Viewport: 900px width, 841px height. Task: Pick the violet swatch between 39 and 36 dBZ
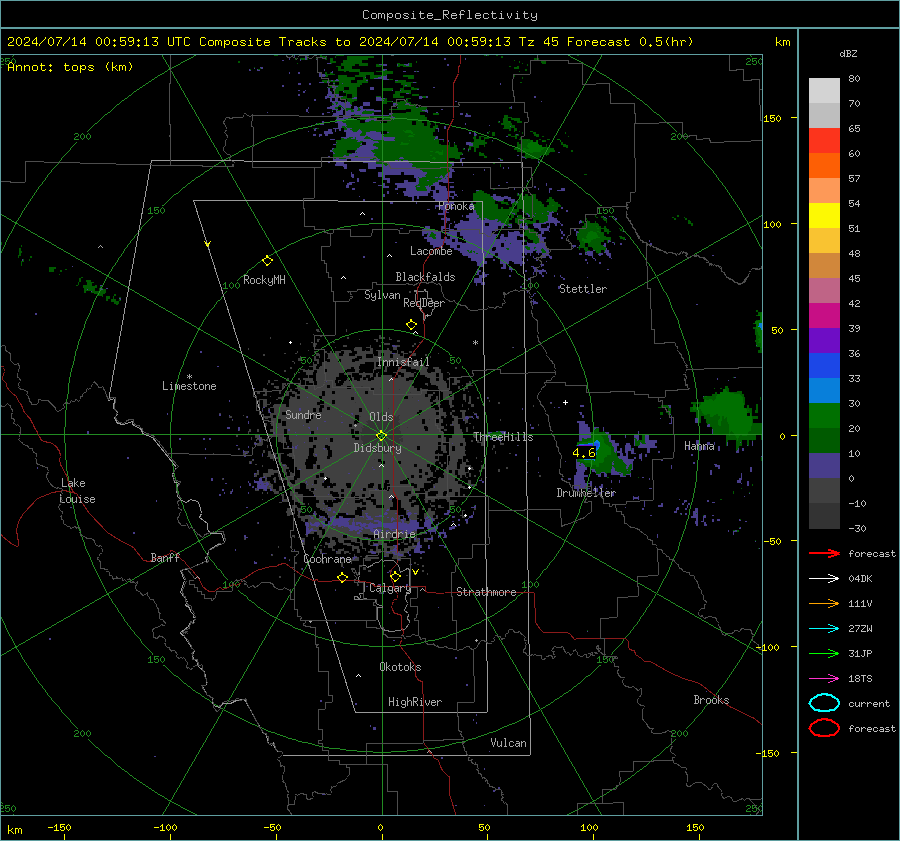824,341
